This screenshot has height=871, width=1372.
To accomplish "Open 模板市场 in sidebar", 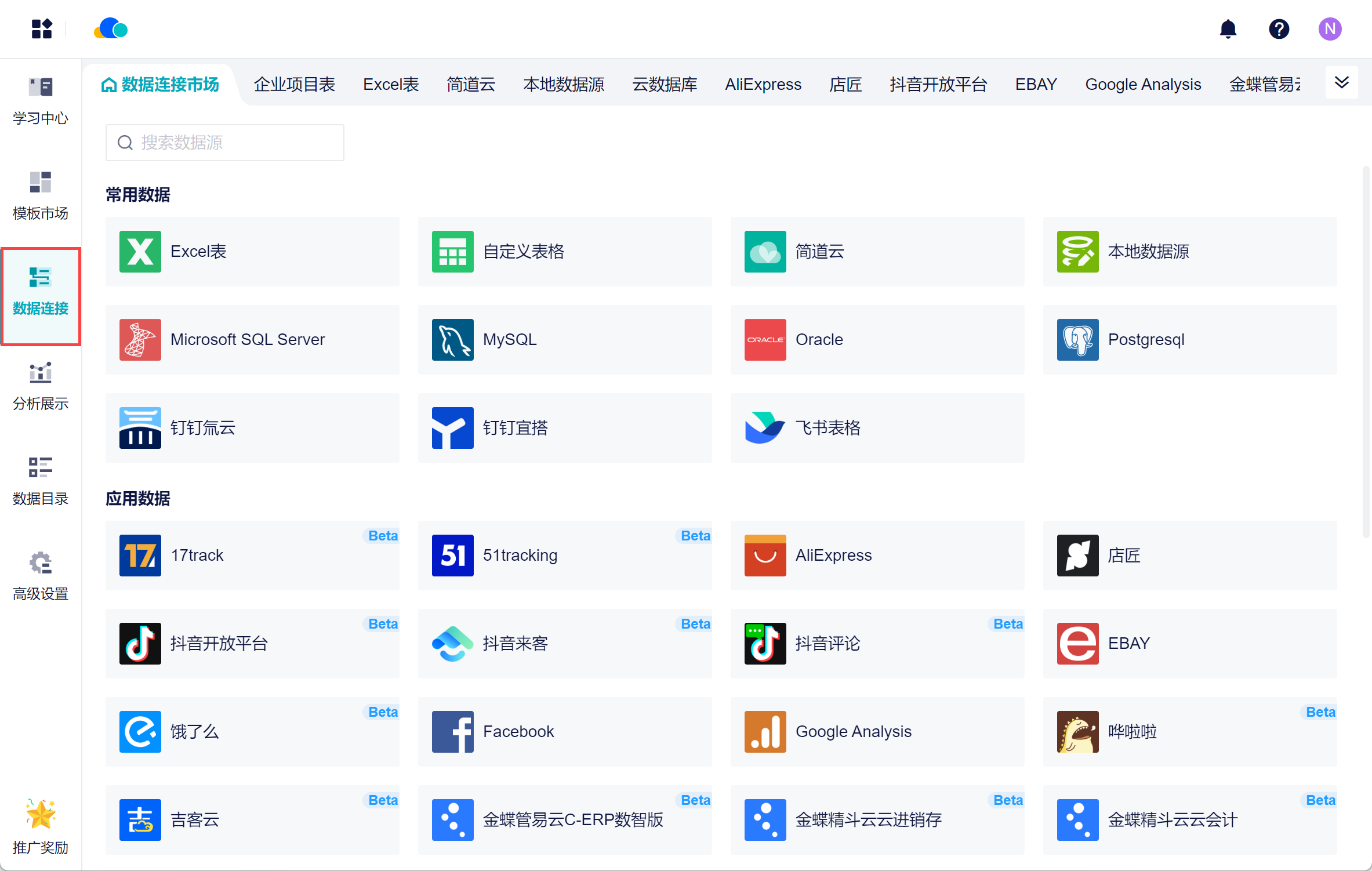I will pyautogui.click(x=41, y=197).
